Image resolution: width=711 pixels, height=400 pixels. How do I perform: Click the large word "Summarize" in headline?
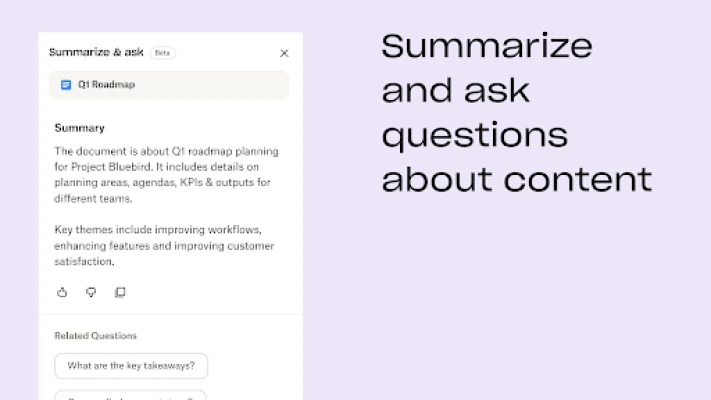(x=487, y=46)
